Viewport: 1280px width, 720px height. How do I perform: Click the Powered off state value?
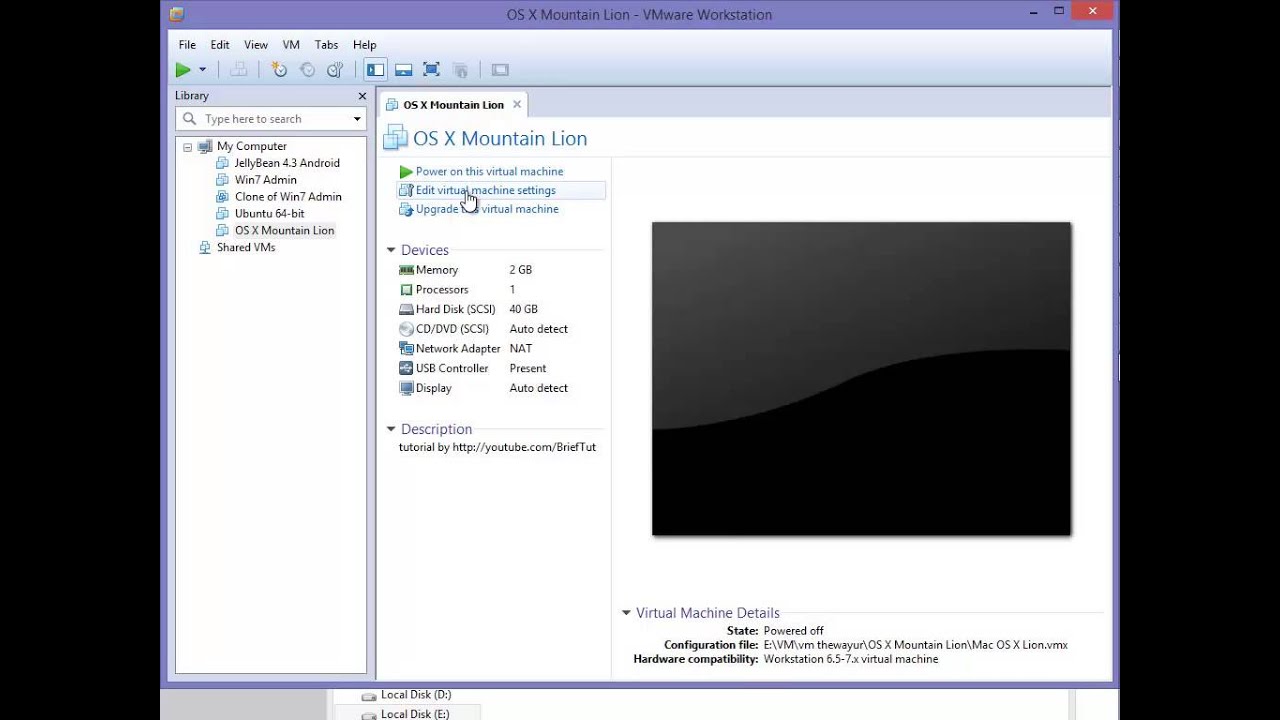point(793,631)
